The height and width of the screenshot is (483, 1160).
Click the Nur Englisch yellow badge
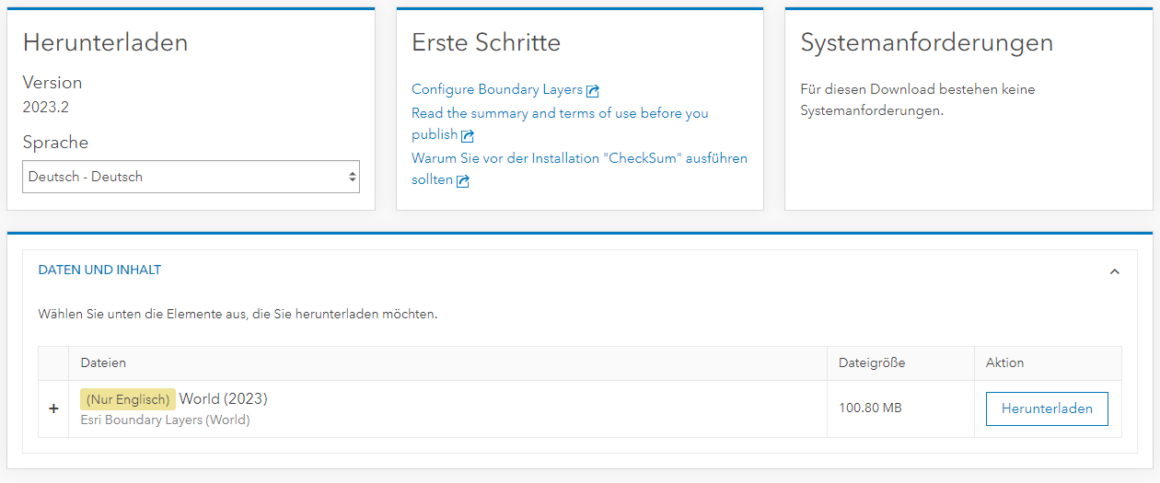pos(128,399)
